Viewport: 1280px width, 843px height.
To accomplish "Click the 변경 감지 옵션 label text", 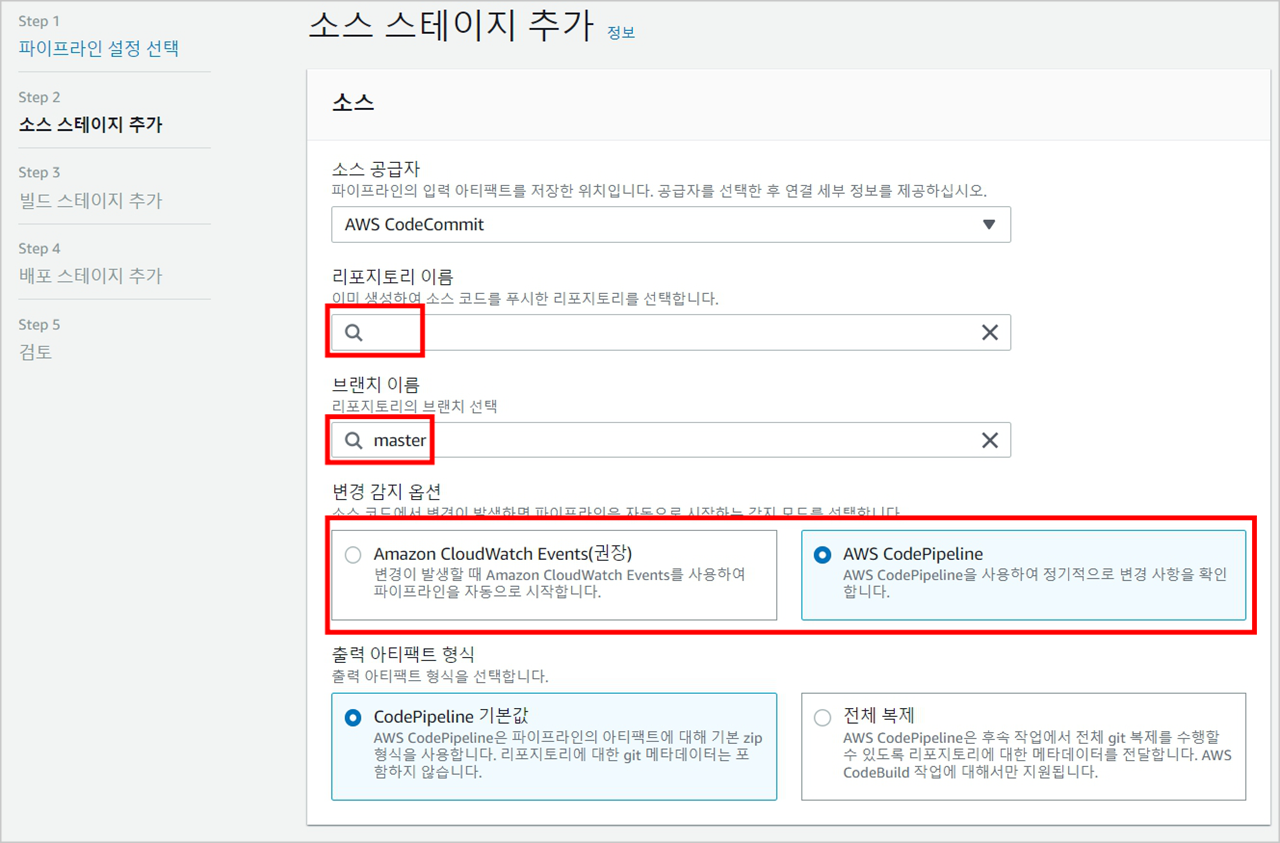I will pos(386,492).
